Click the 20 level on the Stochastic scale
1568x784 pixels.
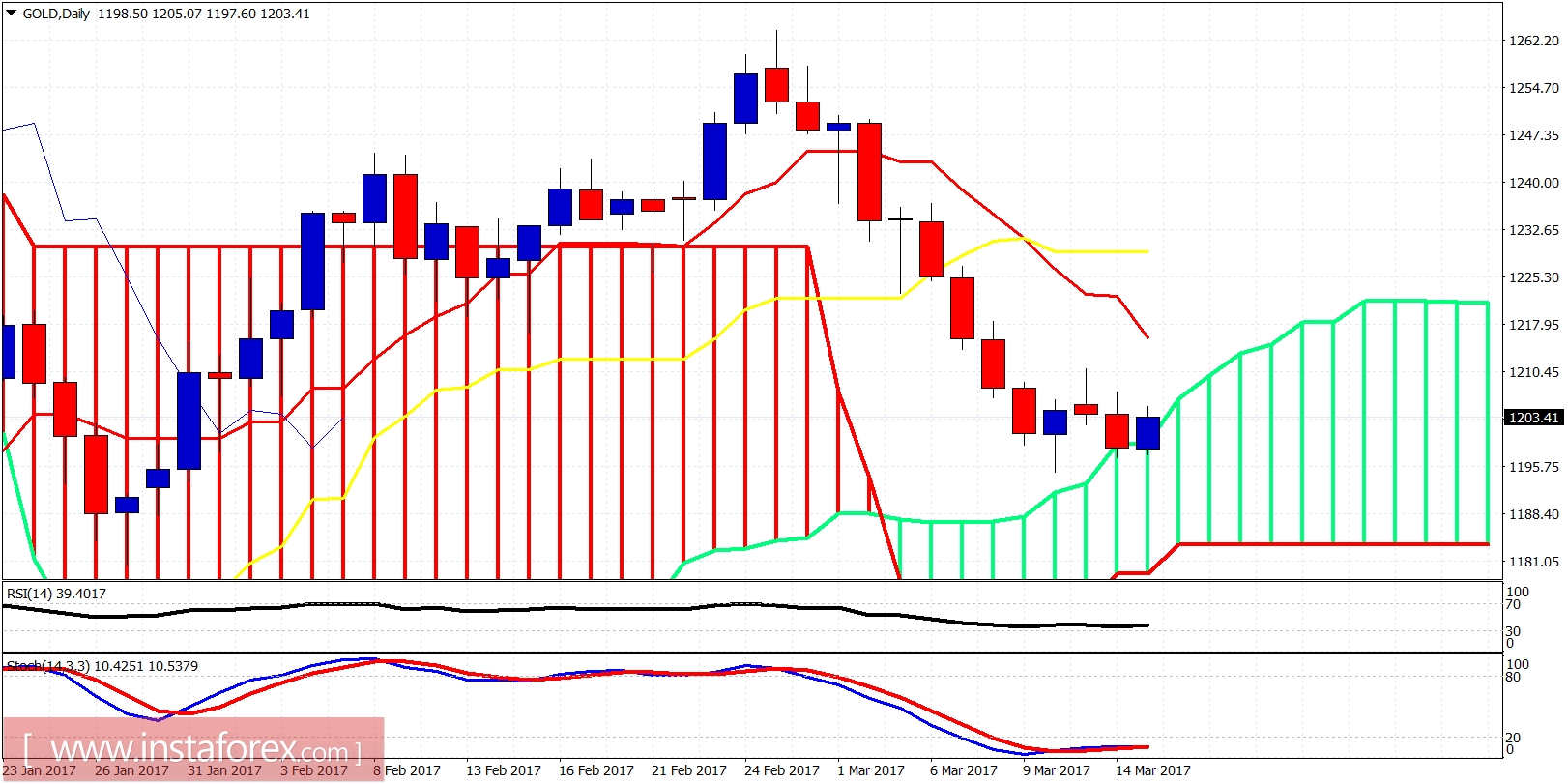(x=1513, y=738)
